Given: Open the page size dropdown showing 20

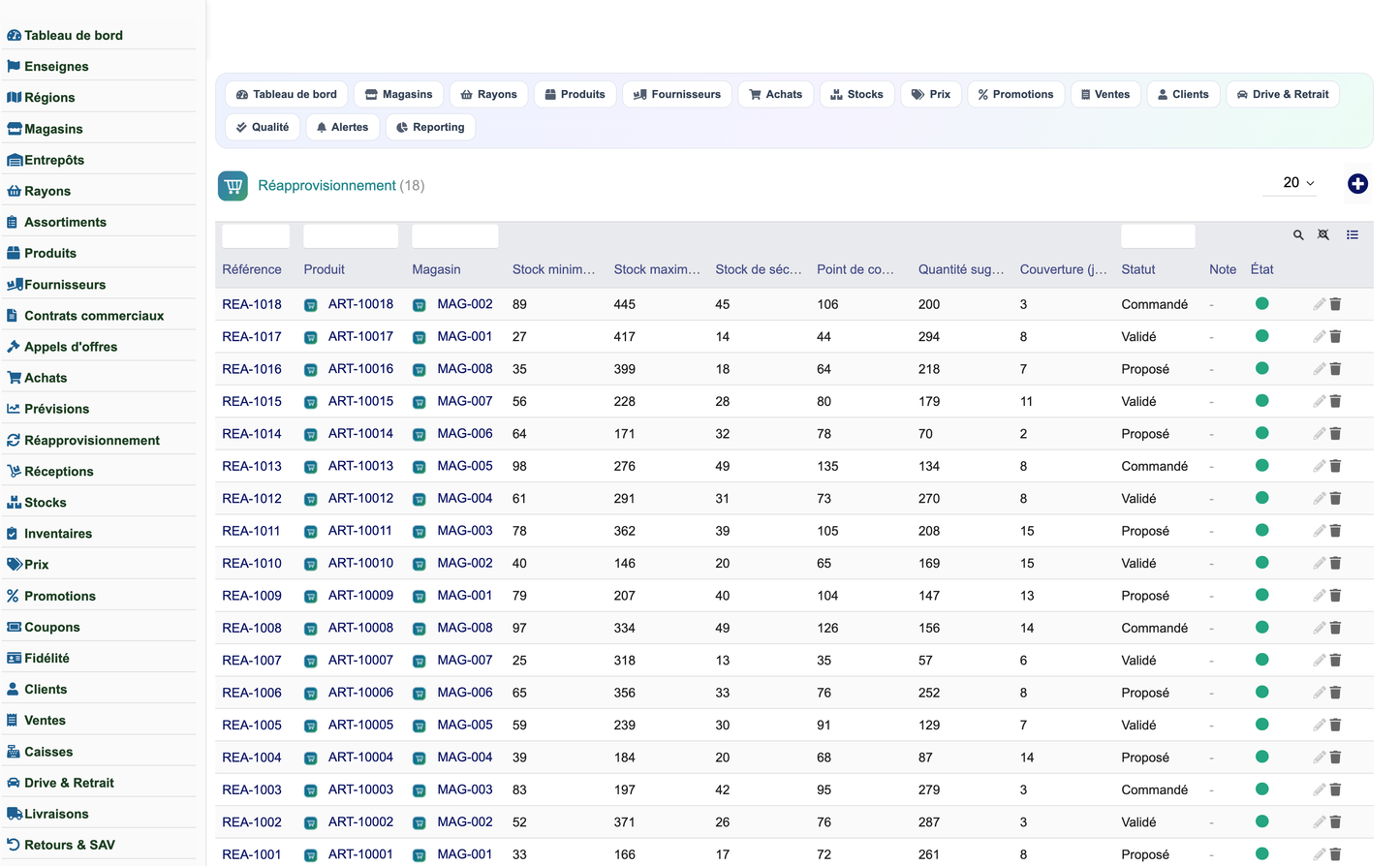Looking at the screenshot, I should [x=1291, y=183].
